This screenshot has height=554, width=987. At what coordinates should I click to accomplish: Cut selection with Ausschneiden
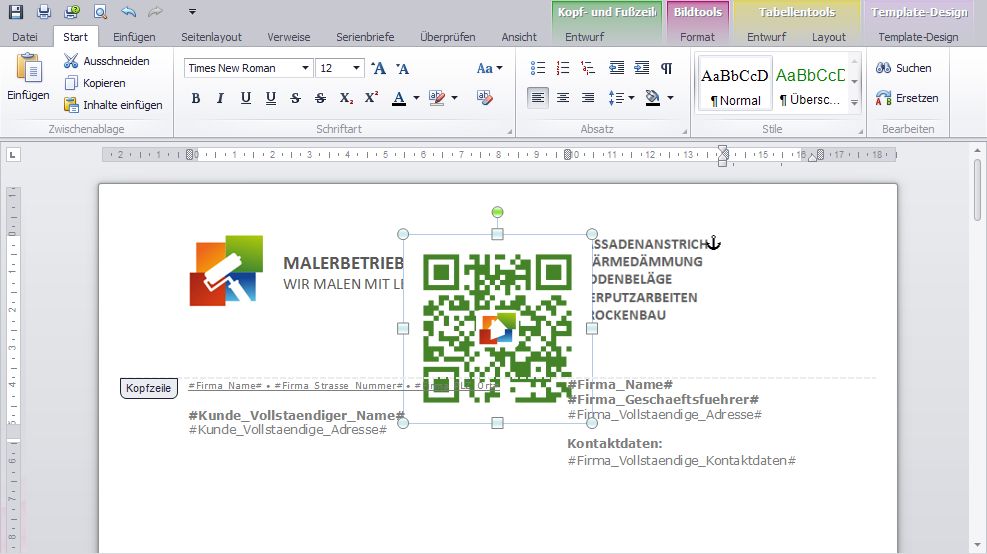tap(107, 61)
